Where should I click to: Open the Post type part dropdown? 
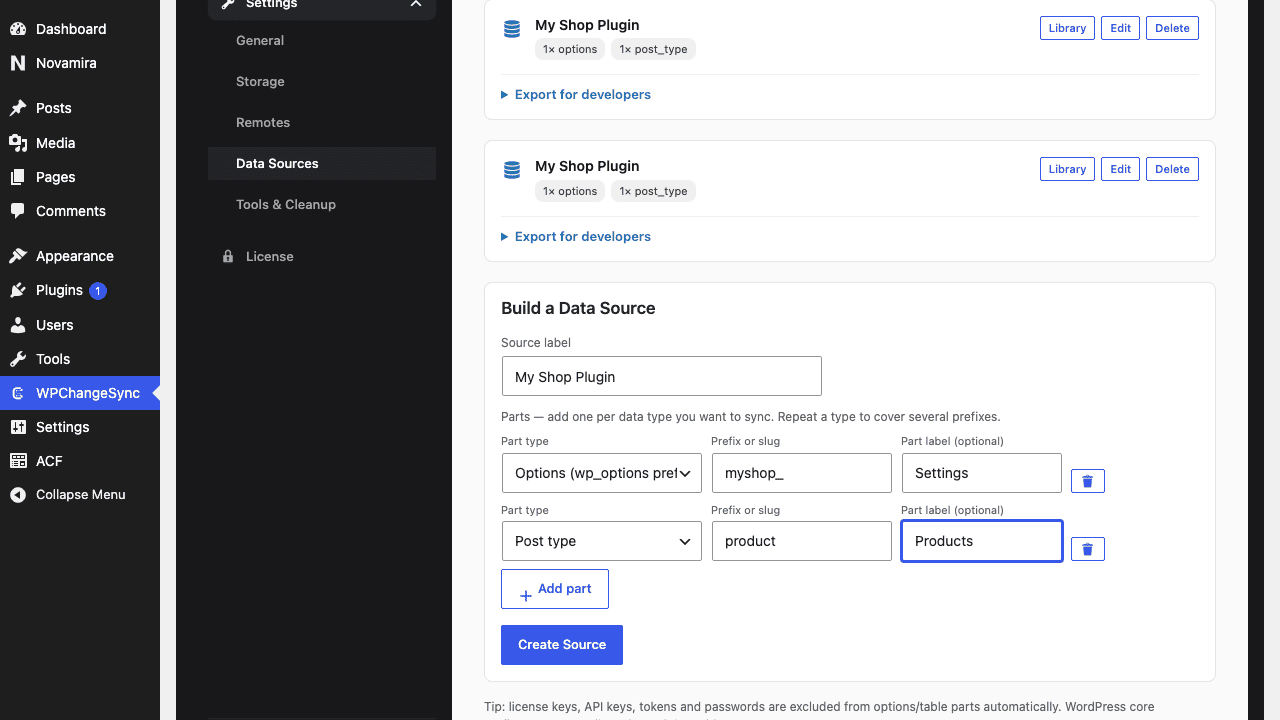click(x=601, y=541)
